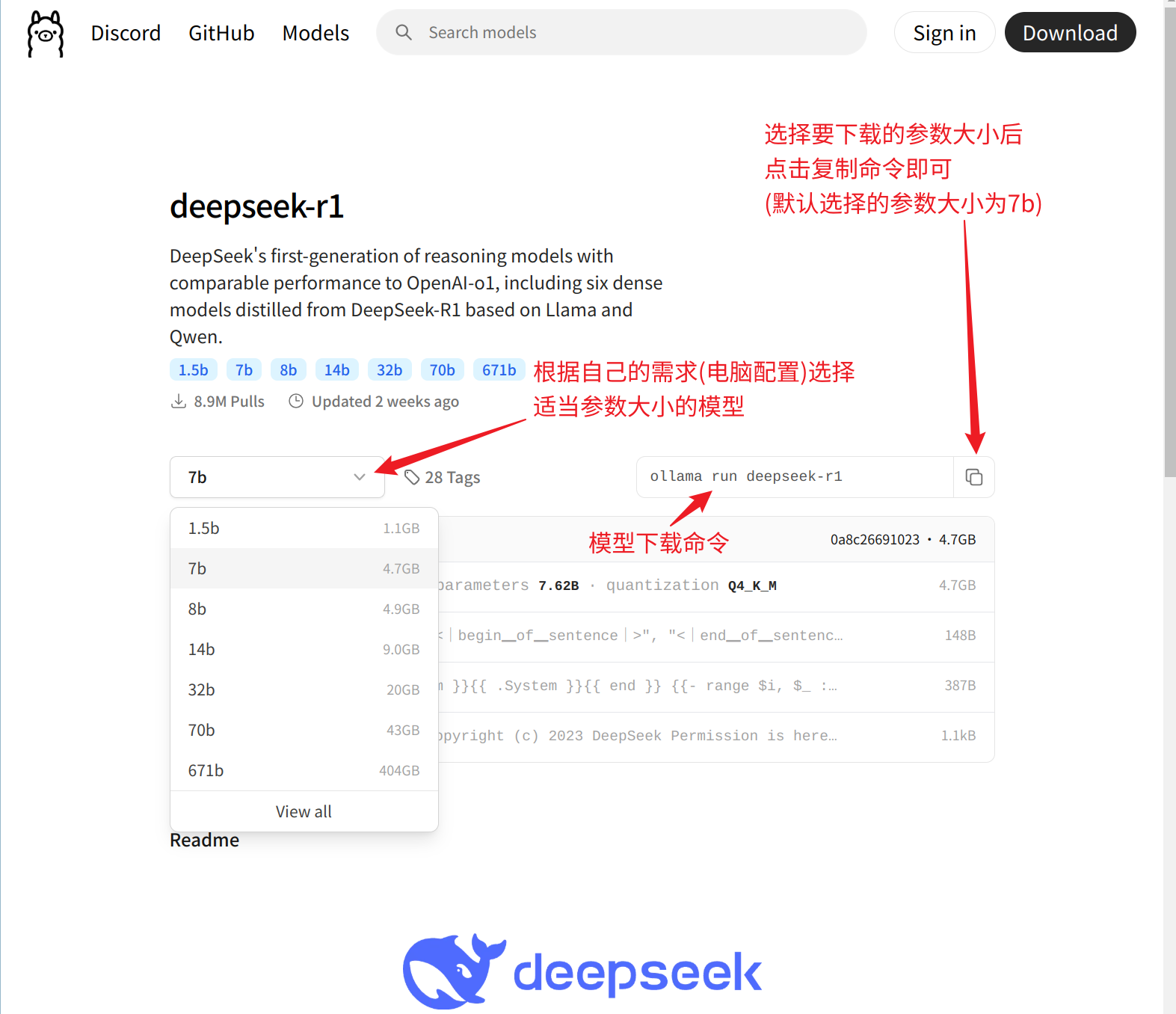
Task: Copy the ollama run command
Action: click(x=973, y=477)
